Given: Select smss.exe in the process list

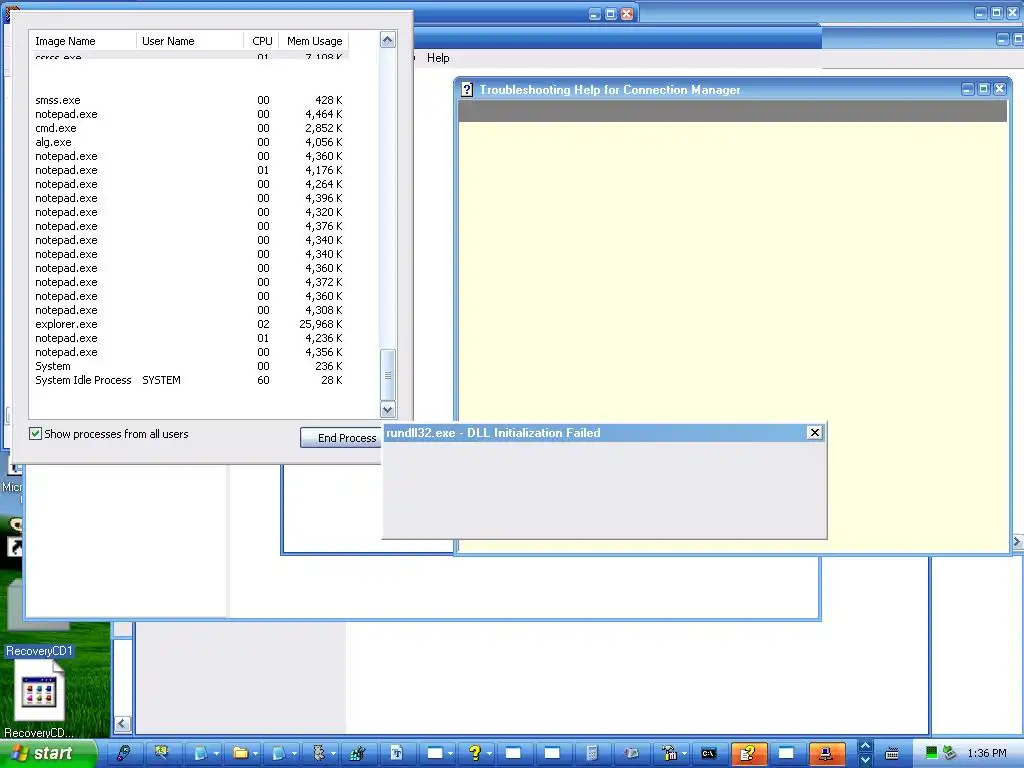Looking at the screenshot, I should point(189,100).
